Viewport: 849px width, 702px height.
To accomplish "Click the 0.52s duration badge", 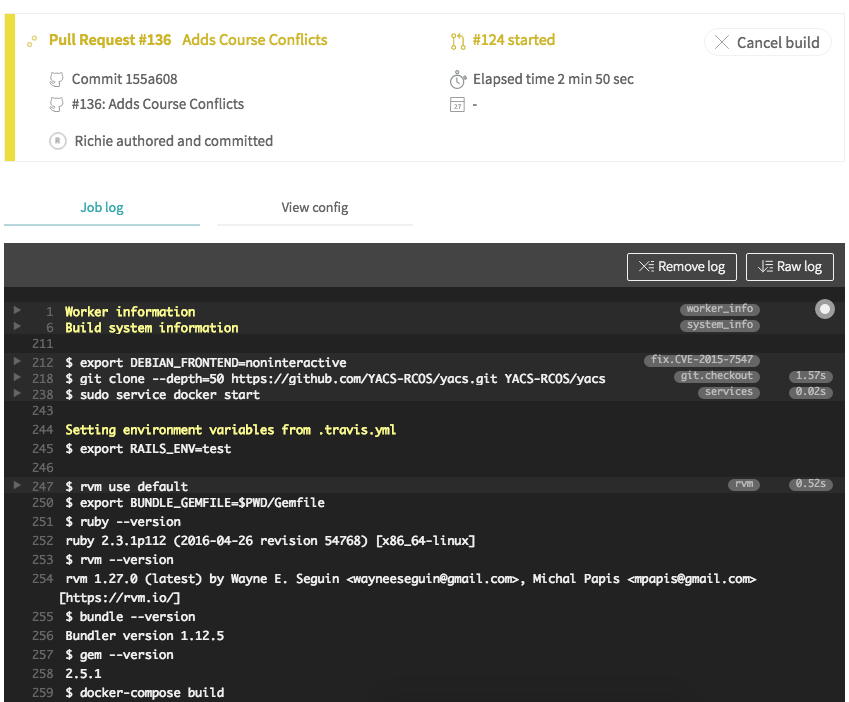I will 811,484.
